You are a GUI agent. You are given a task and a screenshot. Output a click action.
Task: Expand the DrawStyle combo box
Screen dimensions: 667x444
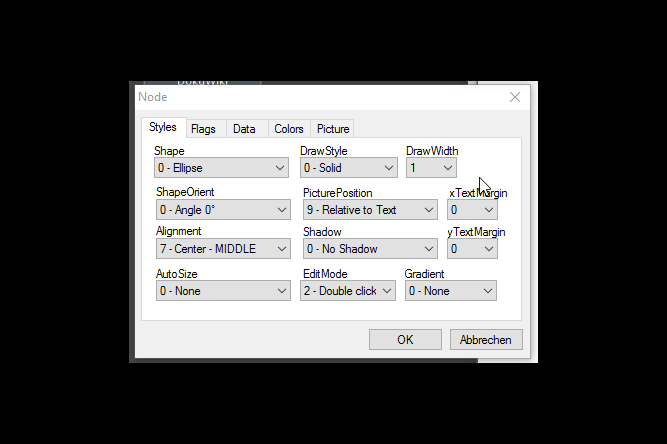348,169
